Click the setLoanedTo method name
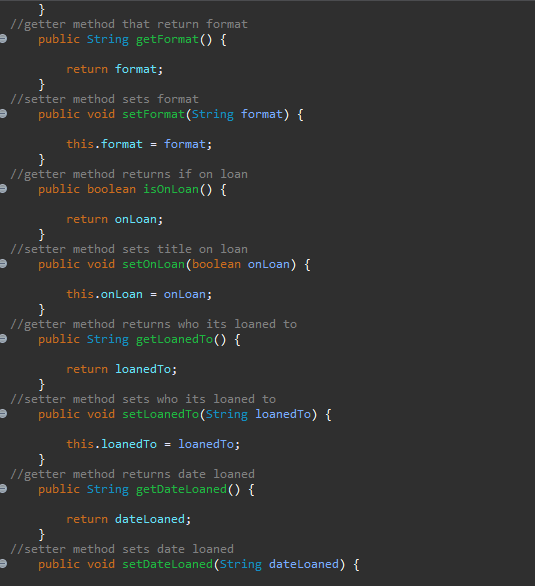Image resolution: width=535 pixels, height=586 pixels. [161, 414]
